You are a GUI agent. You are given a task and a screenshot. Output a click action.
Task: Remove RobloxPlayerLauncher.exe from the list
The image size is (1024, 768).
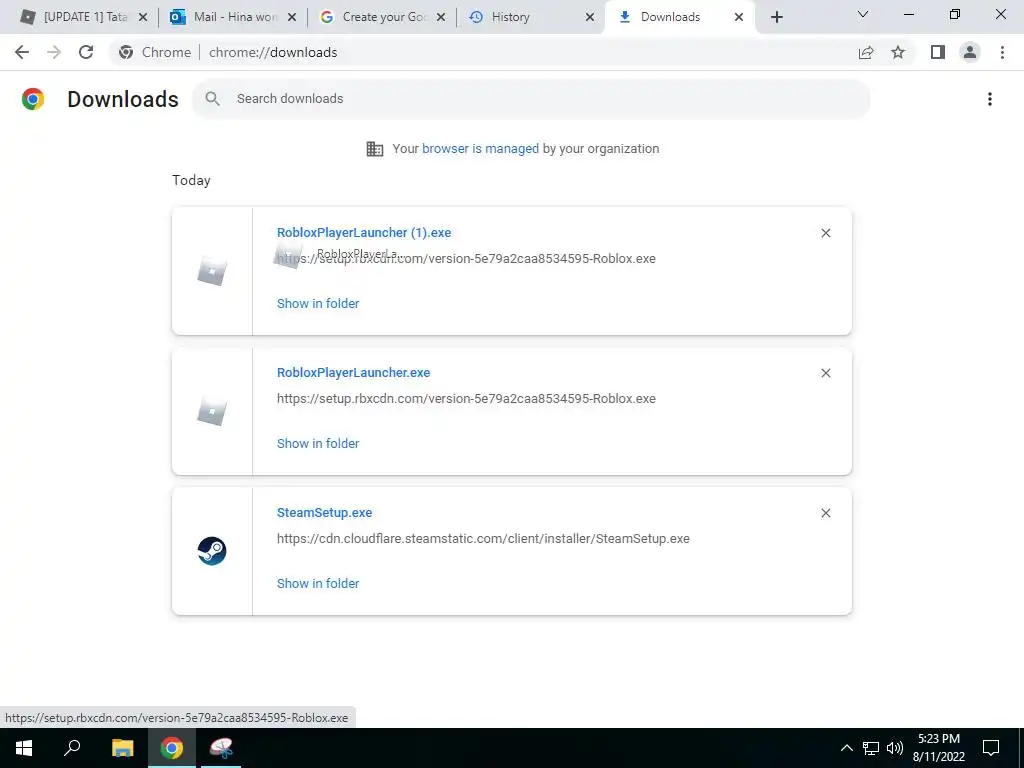pyautogui.click(x=825, y=373)
